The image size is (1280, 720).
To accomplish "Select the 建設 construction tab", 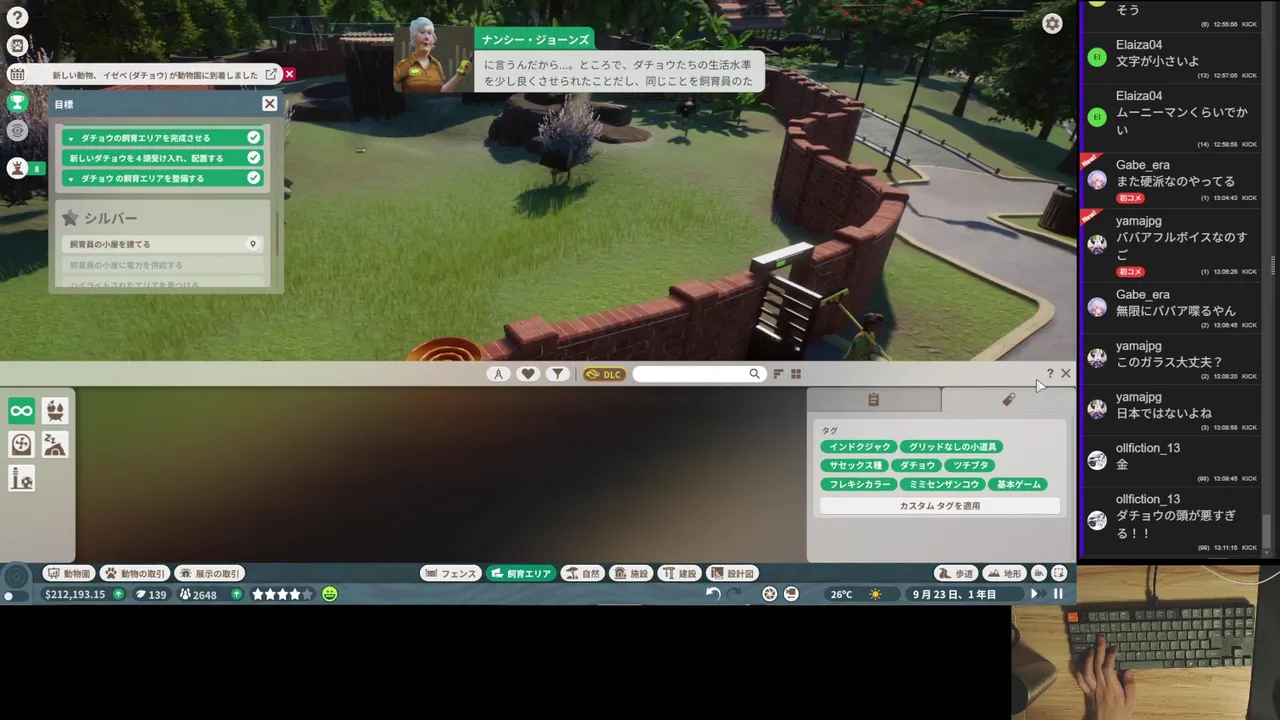I will point(680,574).
